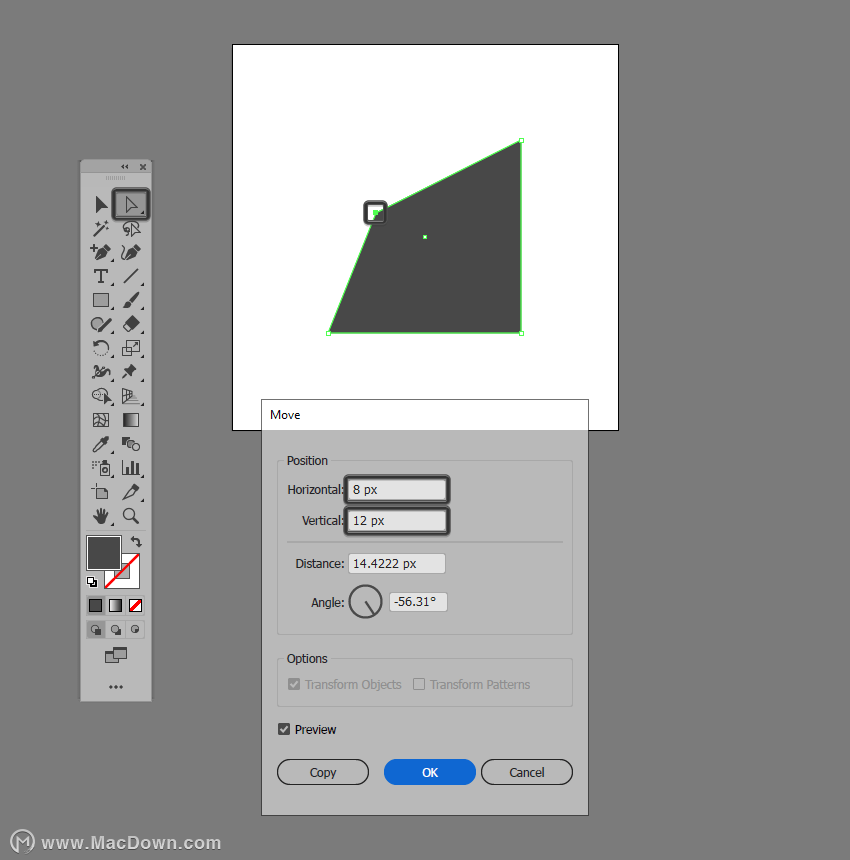This screenshot has height=860, width=850.
Task: Select the Line Segment tool
Action: point(131,276)
